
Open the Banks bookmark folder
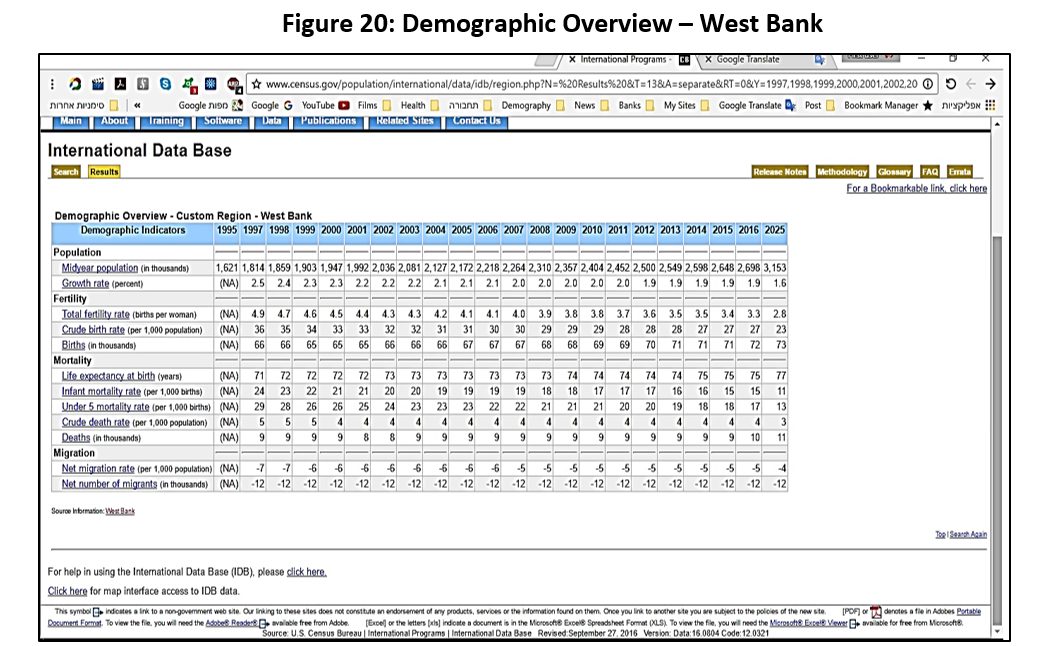(637, 105)
